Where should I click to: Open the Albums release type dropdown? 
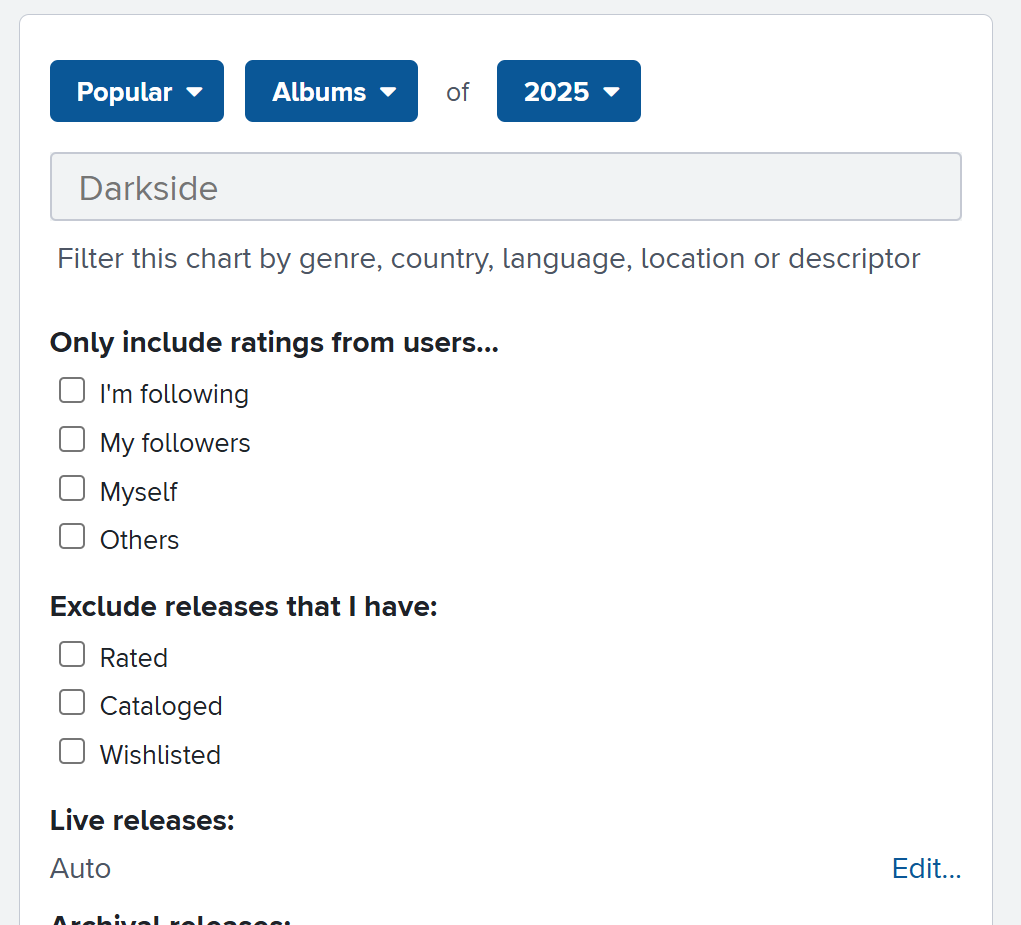(x=331, y=91)
